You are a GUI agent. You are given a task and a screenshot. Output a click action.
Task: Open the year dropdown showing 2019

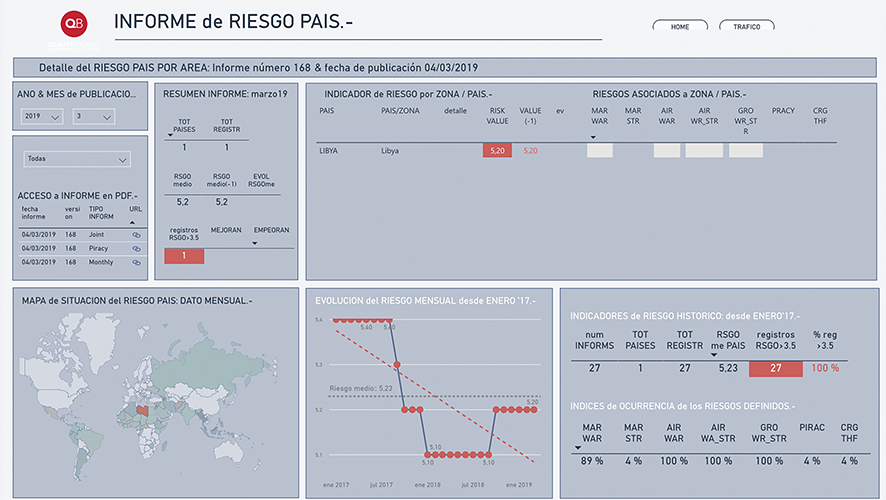point(42,116)
